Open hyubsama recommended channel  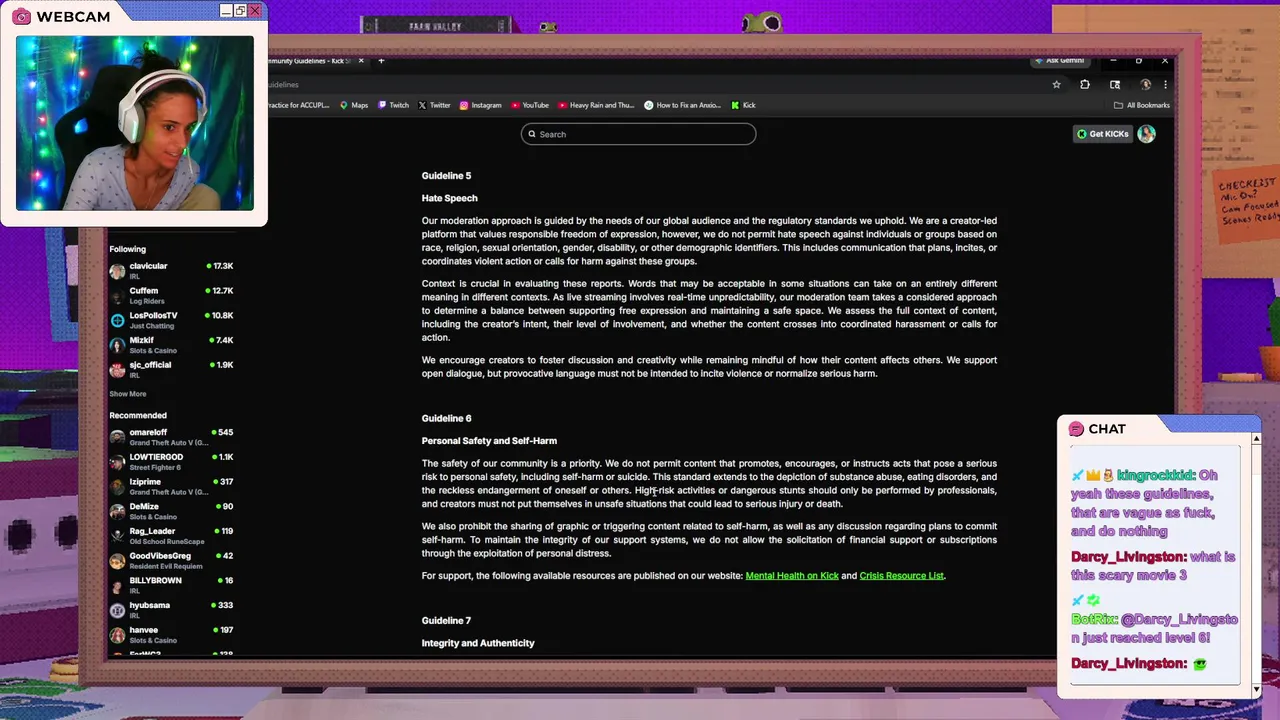coord(171,610)
